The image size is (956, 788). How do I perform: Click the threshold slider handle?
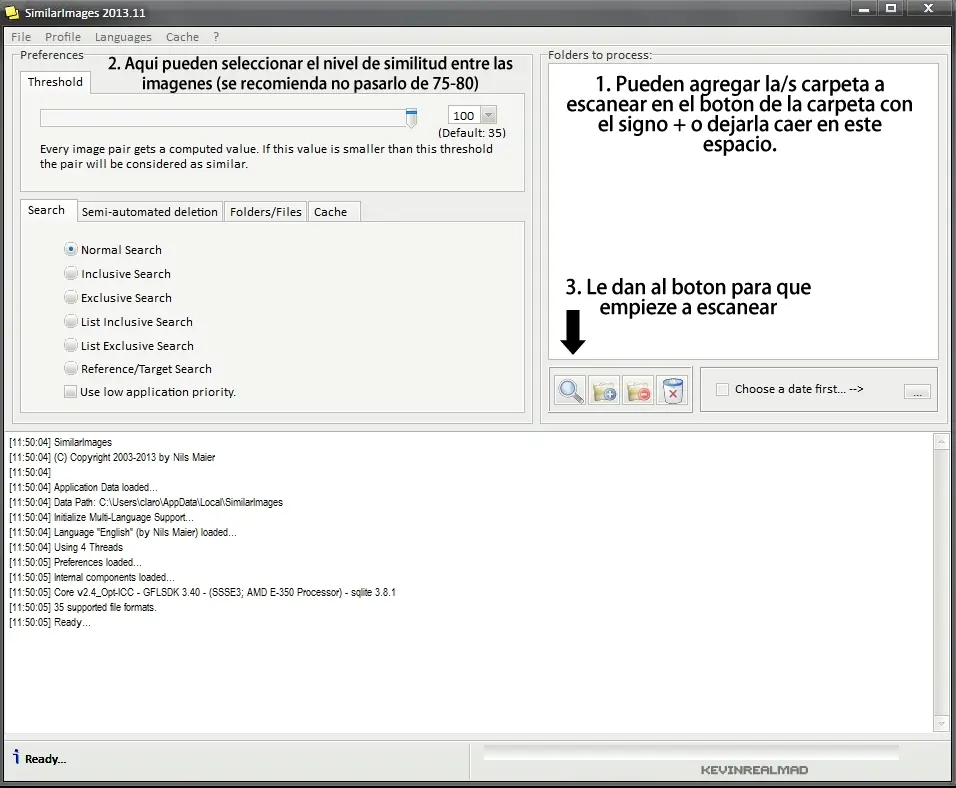tap(412, 118)
